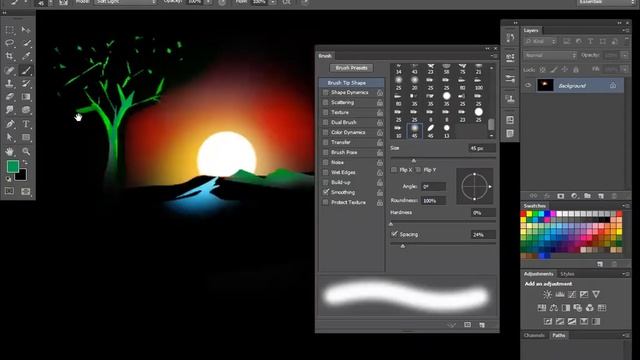The height and width of the screenshot is (360, 640).
Task: Open the Wet Edges option row
Action: [x=352, y=172]
